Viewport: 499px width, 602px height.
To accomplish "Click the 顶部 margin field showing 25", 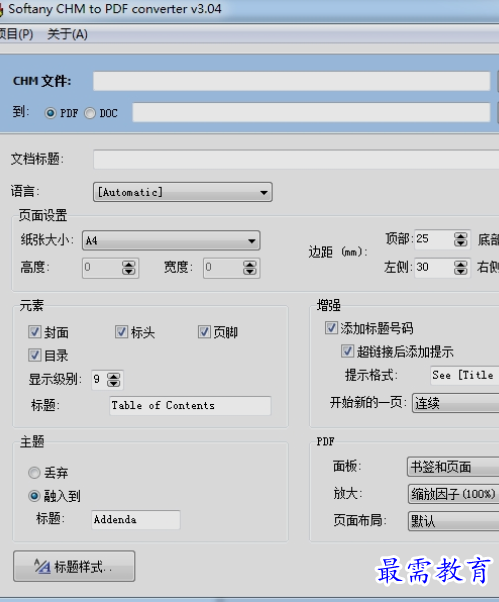I will coord(434,239).
